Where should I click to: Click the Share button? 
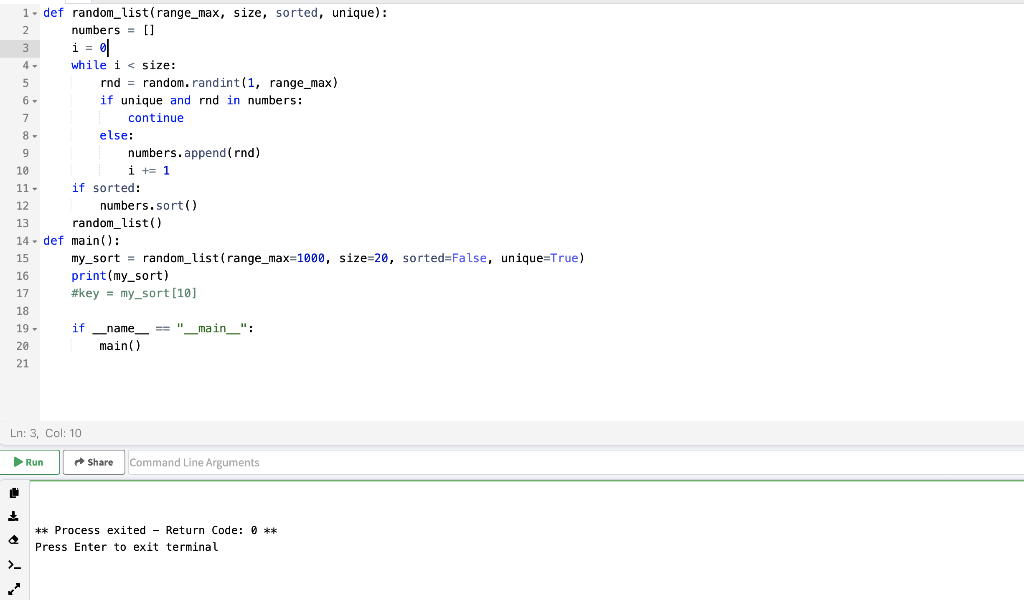click(94, 462)
